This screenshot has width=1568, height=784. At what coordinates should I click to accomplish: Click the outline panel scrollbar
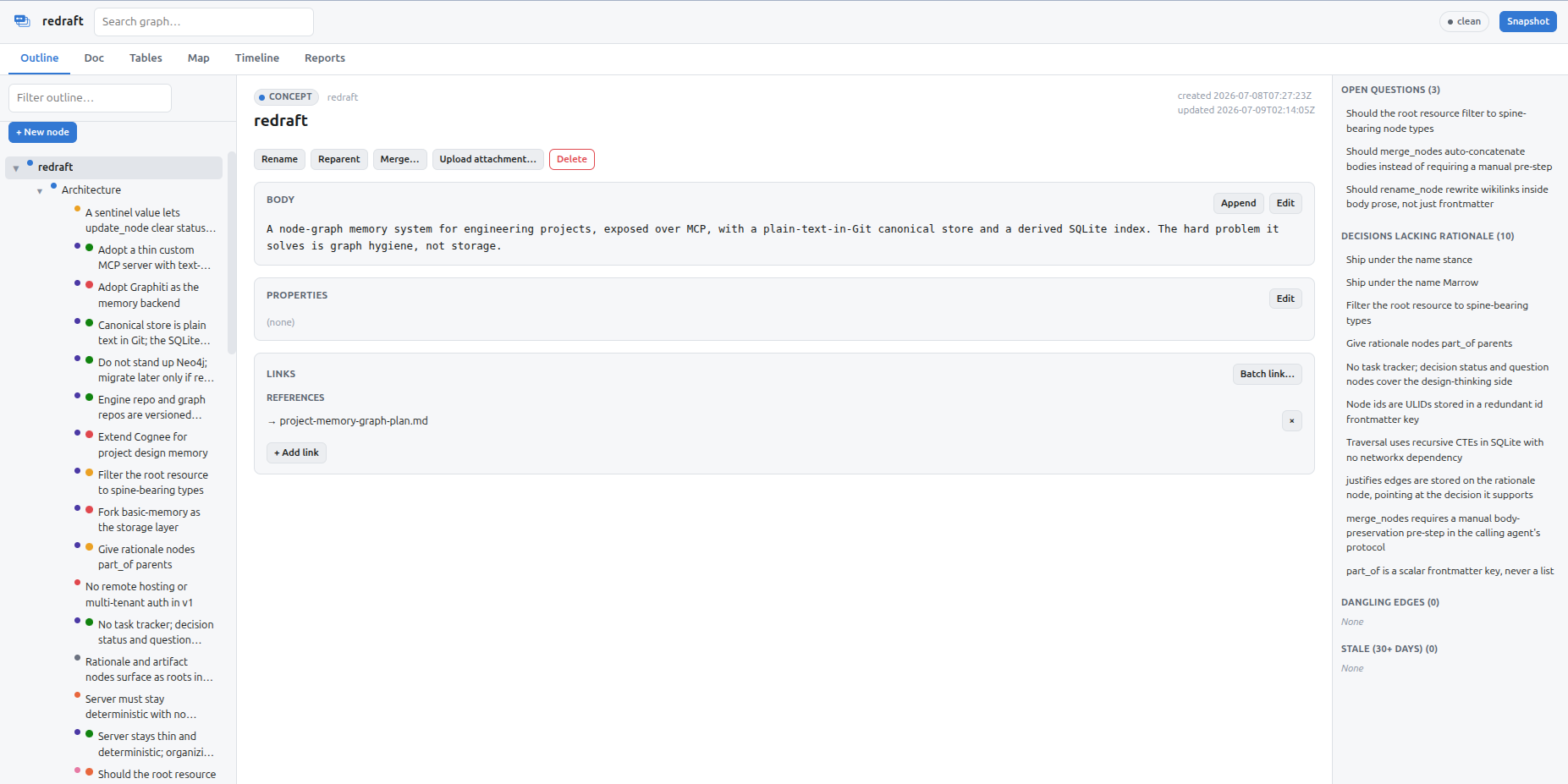(x=232, y=254)
